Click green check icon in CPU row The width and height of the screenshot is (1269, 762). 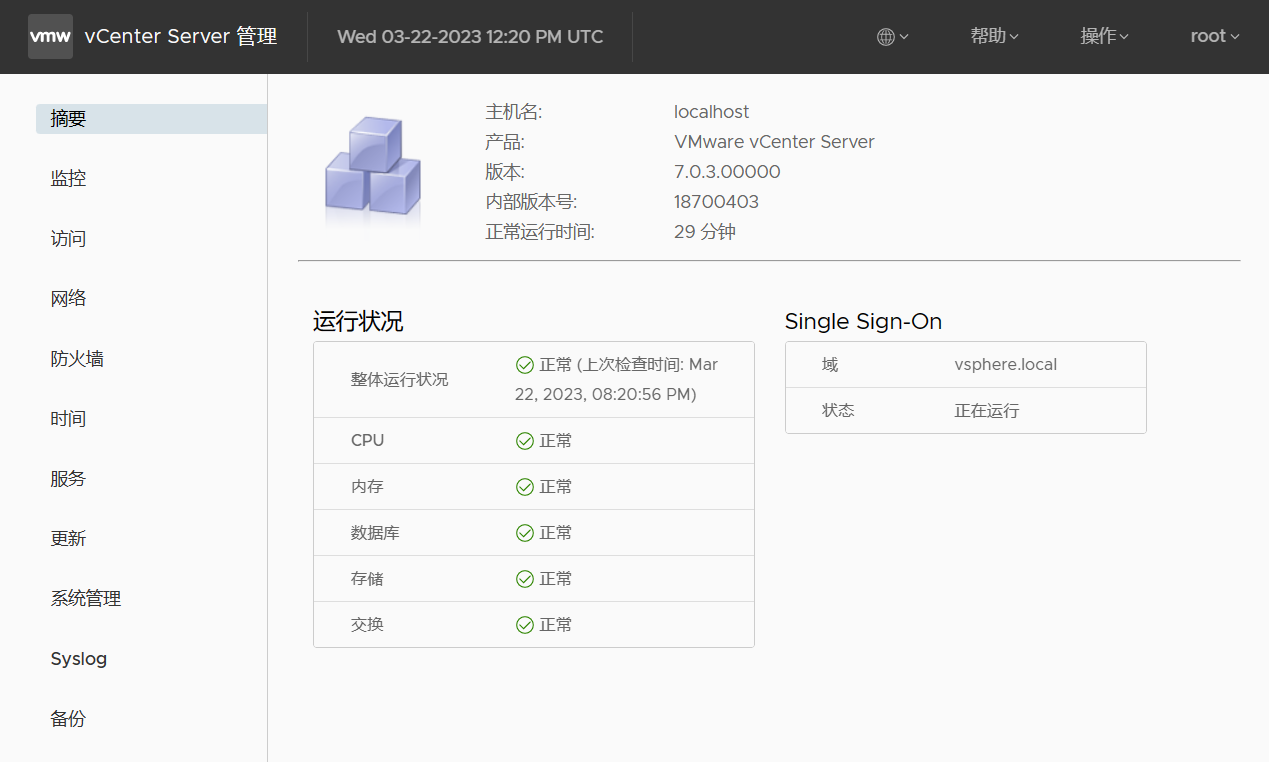[x=524, y=441]
